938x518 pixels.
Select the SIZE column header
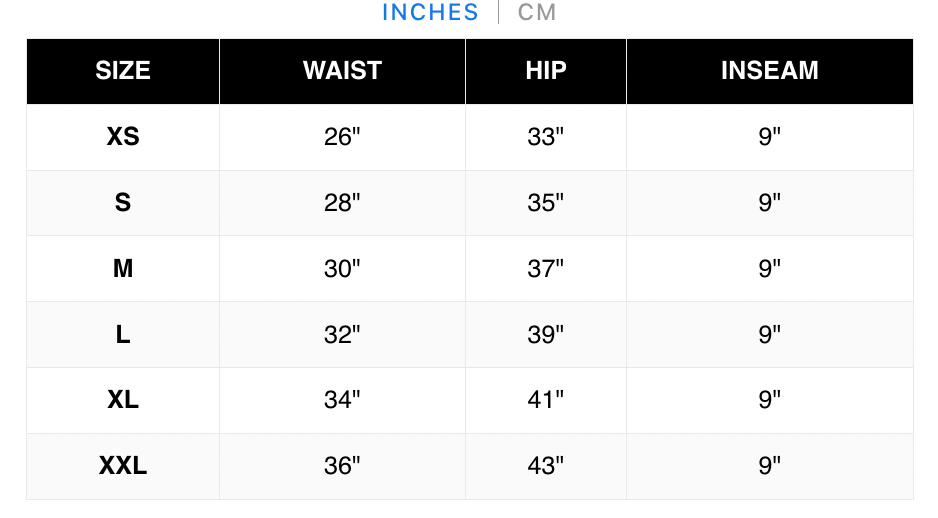tap(123, 71)
